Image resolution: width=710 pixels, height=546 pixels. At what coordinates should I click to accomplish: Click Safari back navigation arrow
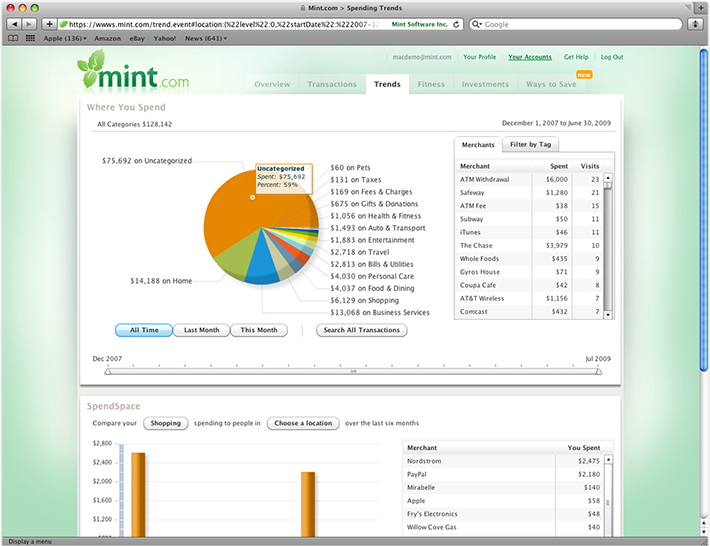(x=14, y=24)
